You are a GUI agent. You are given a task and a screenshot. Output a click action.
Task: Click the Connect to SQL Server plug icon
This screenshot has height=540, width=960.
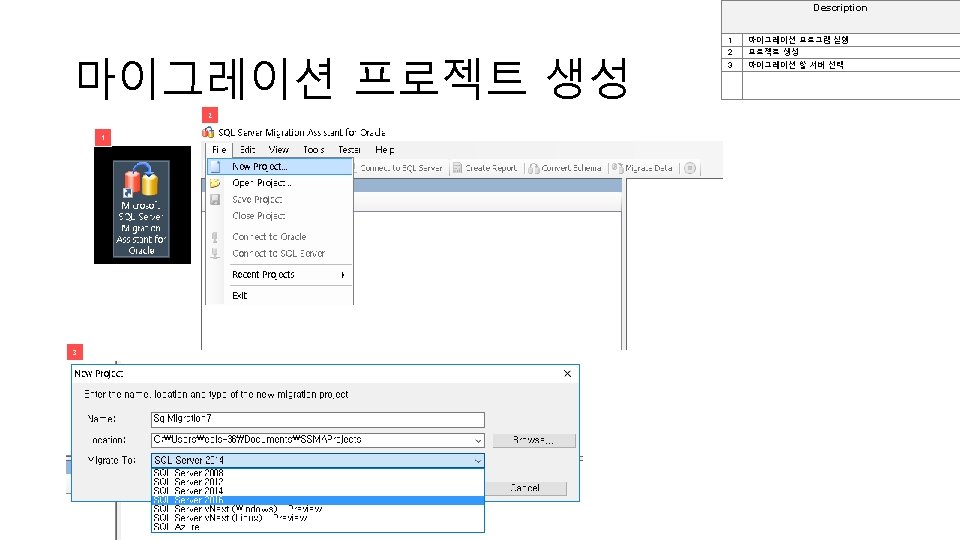(215, 253)
